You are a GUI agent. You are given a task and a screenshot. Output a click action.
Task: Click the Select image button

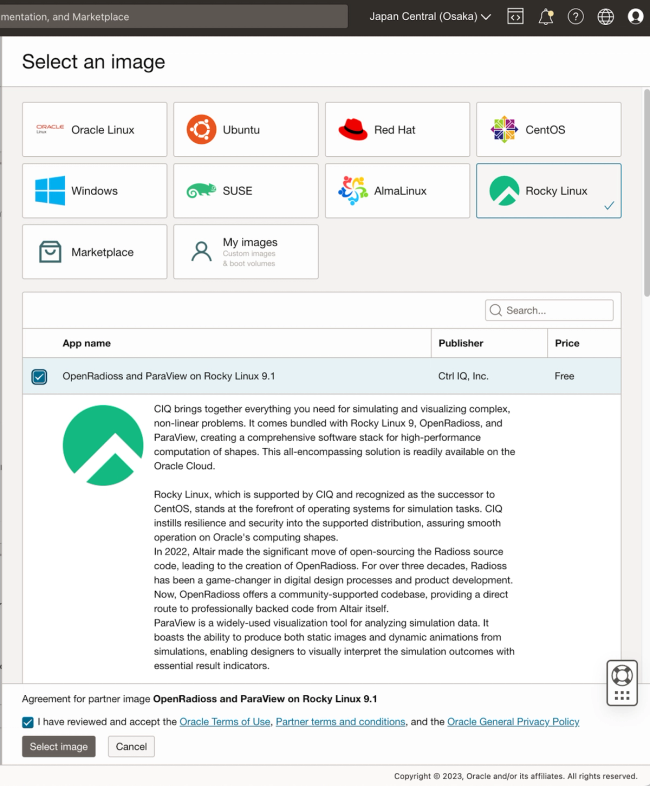[x=59, y=746]
